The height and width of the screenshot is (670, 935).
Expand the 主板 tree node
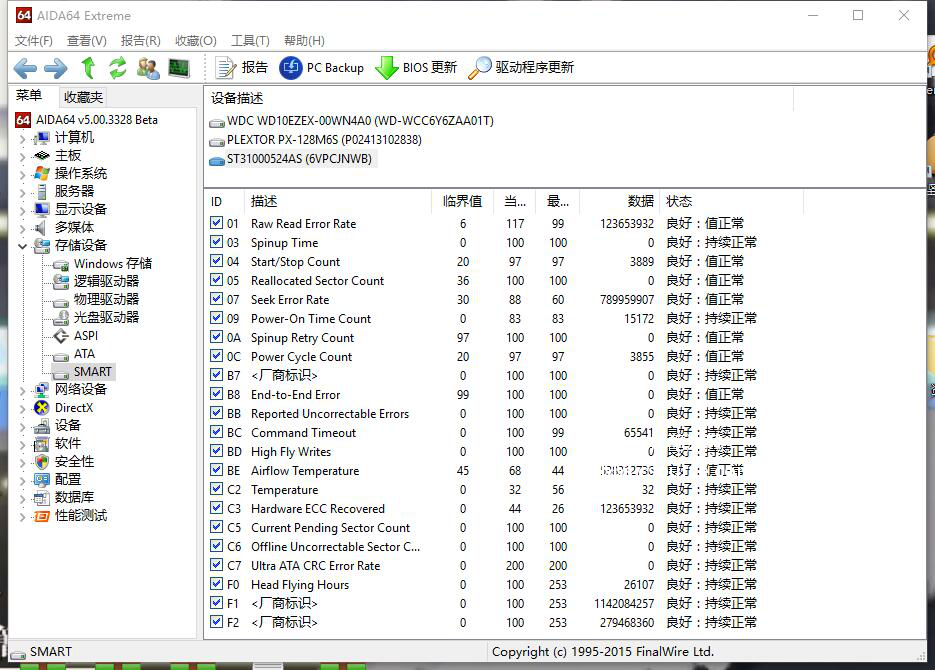(22, 156)
